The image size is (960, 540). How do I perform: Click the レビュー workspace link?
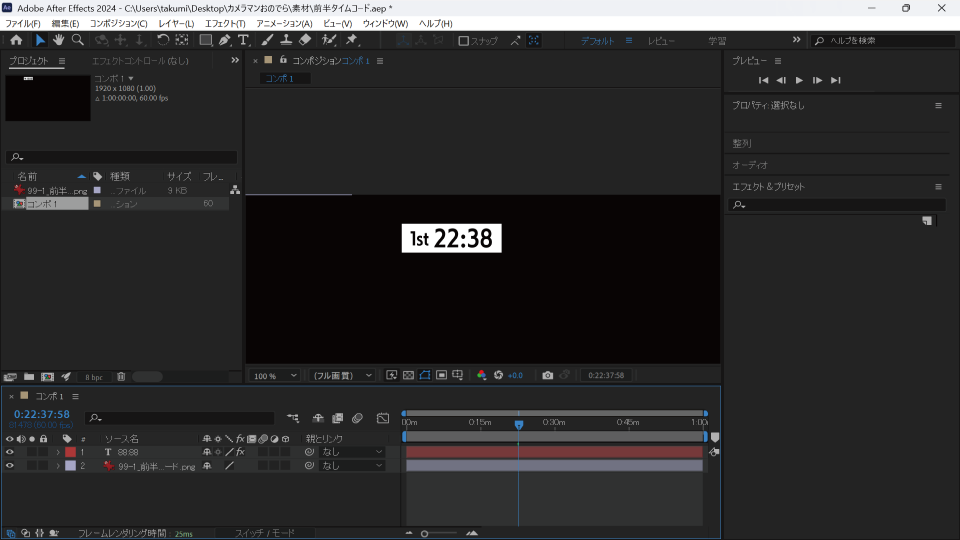point(661,41)
